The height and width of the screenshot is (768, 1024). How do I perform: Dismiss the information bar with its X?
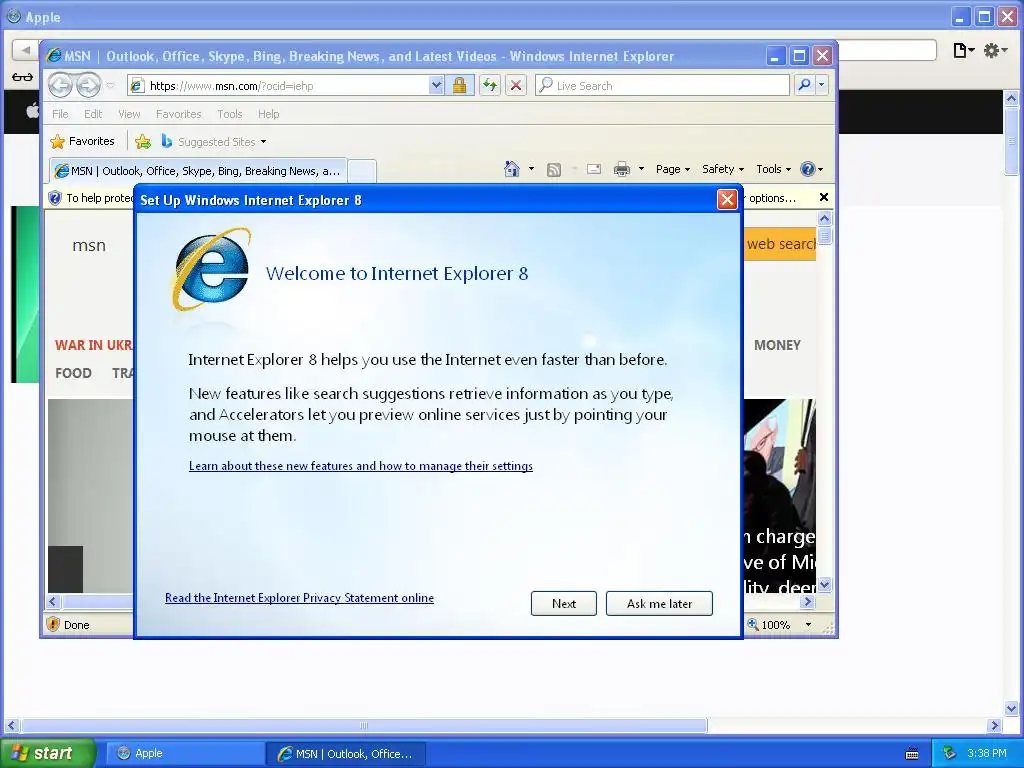[824, 197]
